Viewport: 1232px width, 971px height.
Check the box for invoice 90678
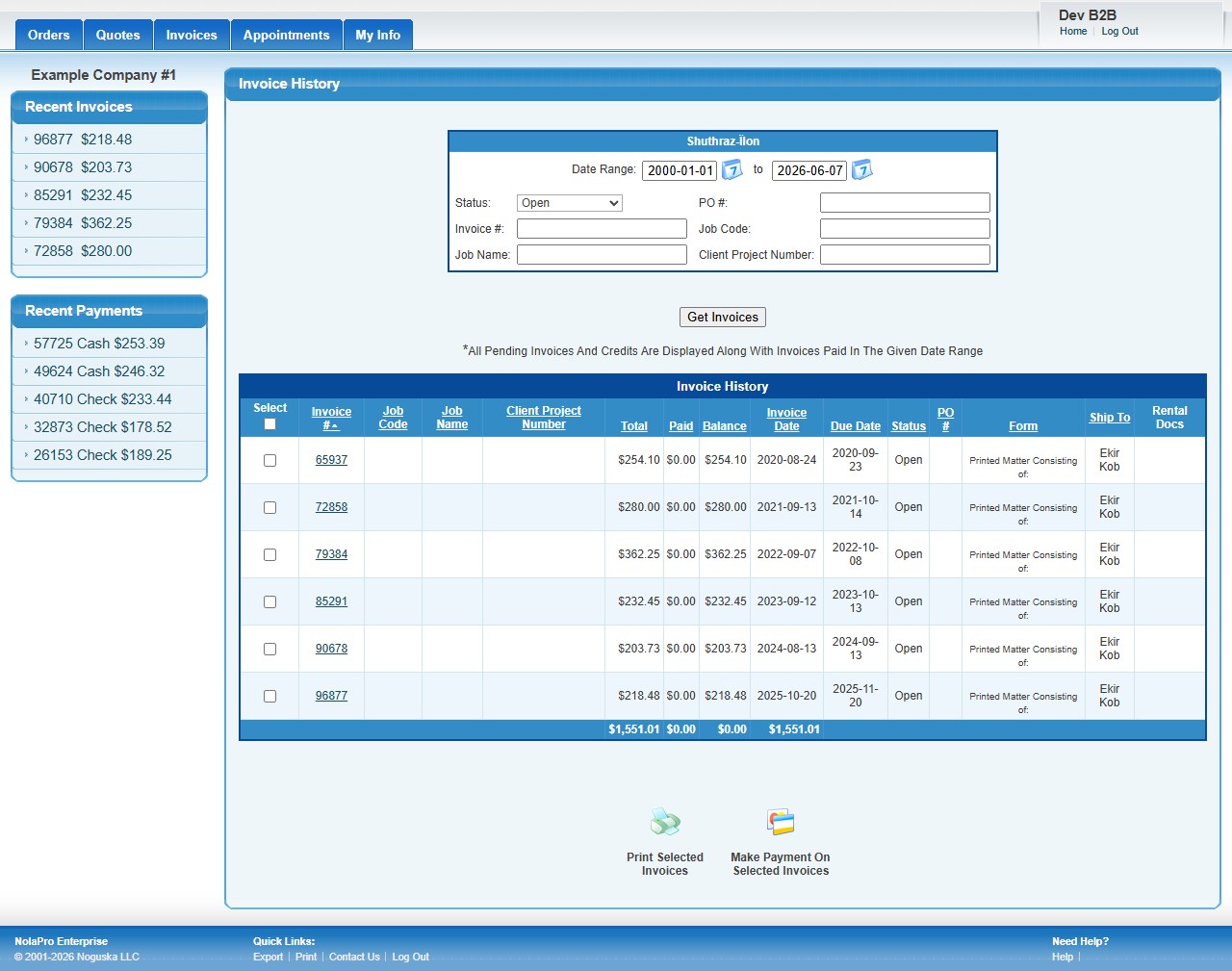tap(269, 650)
